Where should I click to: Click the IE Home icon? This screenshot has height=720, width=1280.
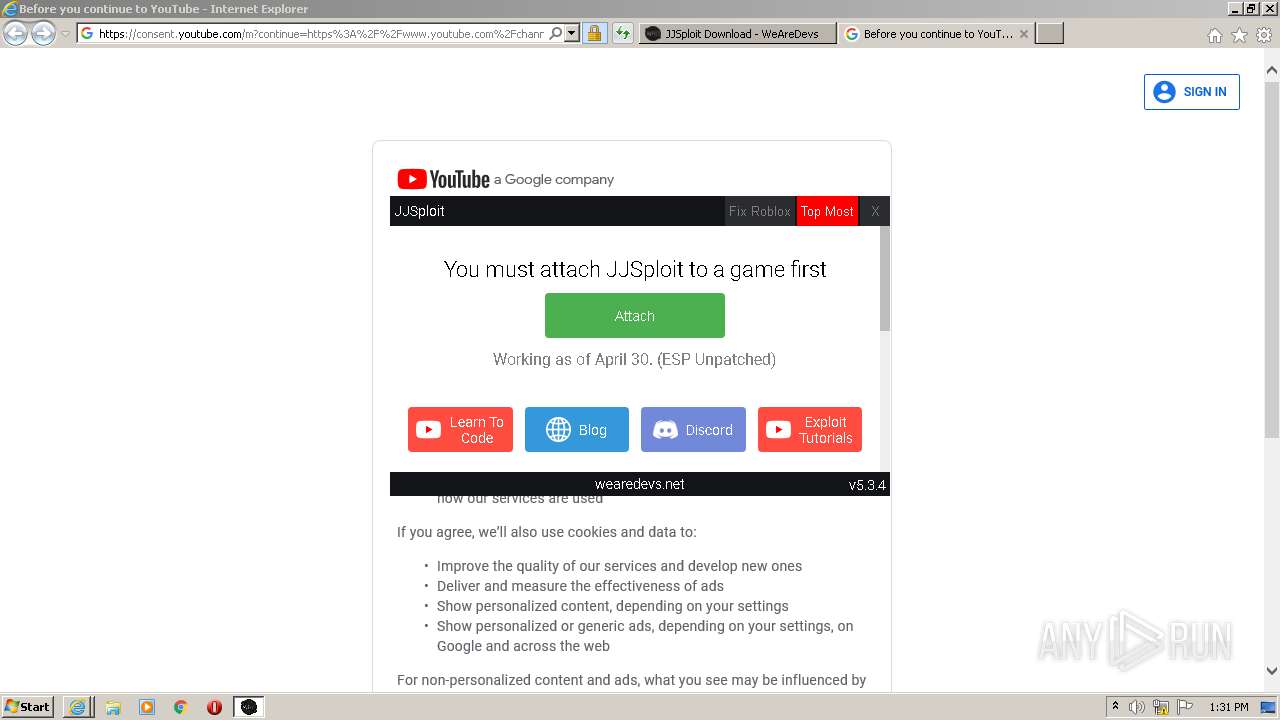[1214, 35]
